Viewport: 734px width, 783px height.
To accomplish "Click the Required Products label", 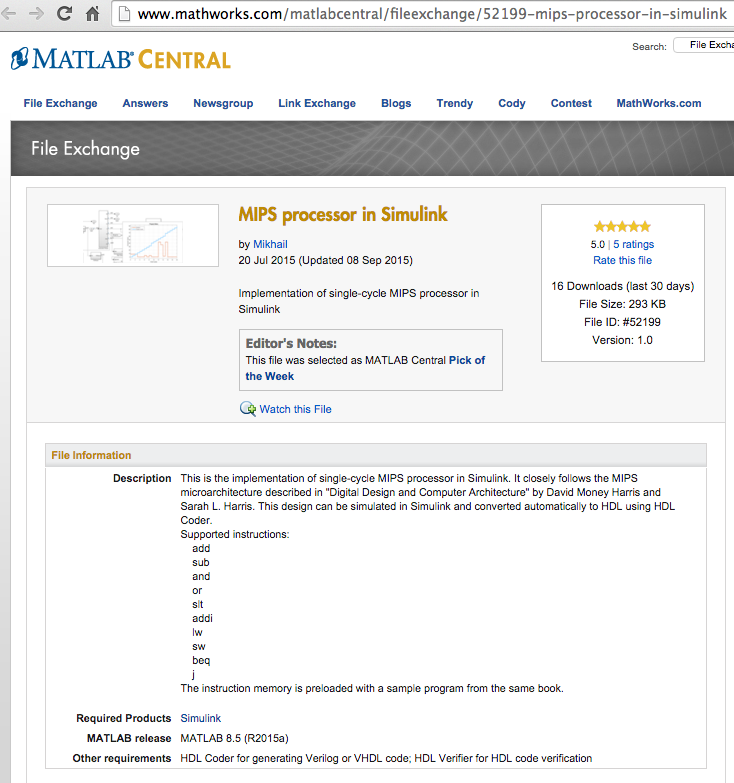I will click(x=123, y=718).
